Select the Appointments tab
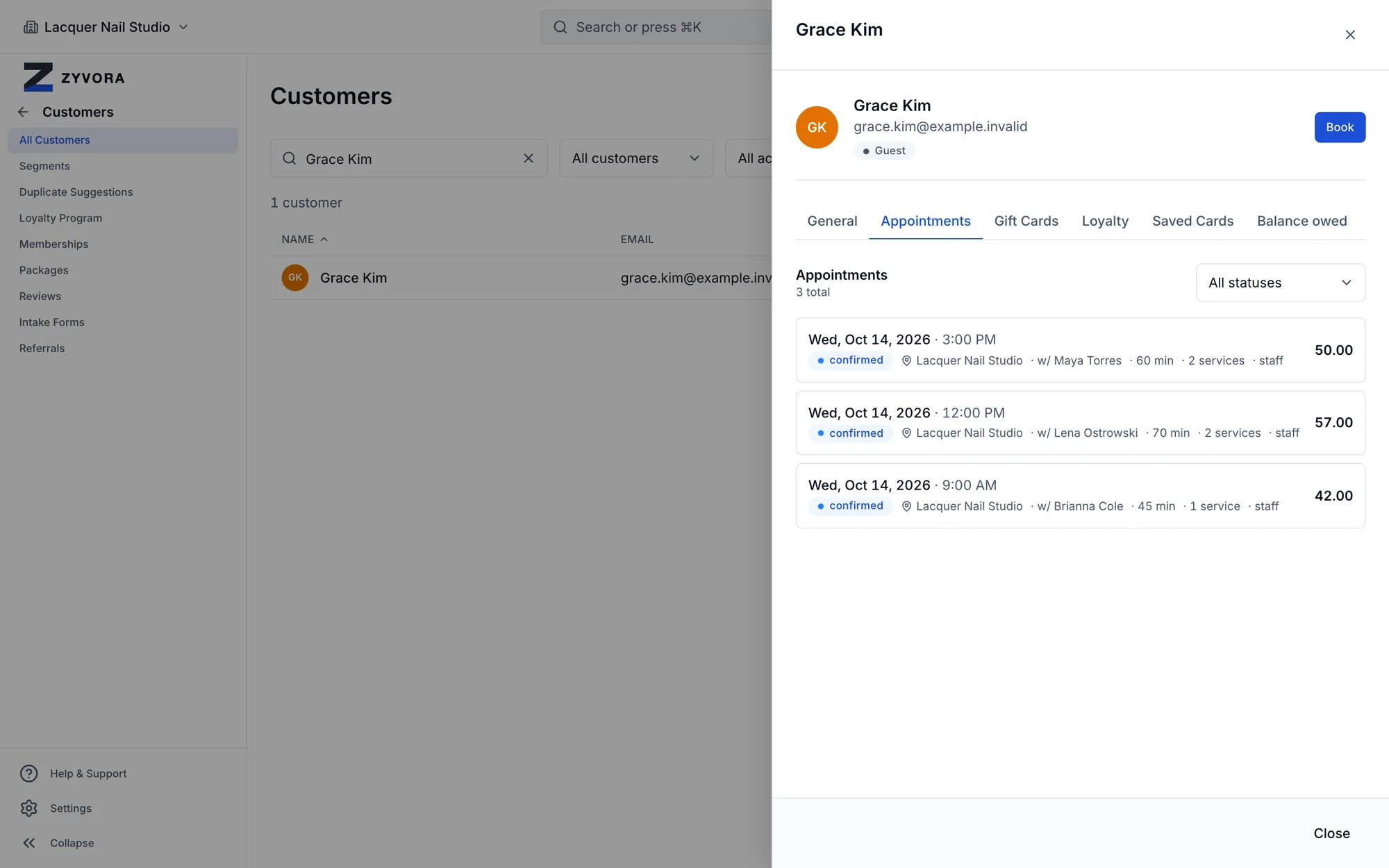 [926, 221]
